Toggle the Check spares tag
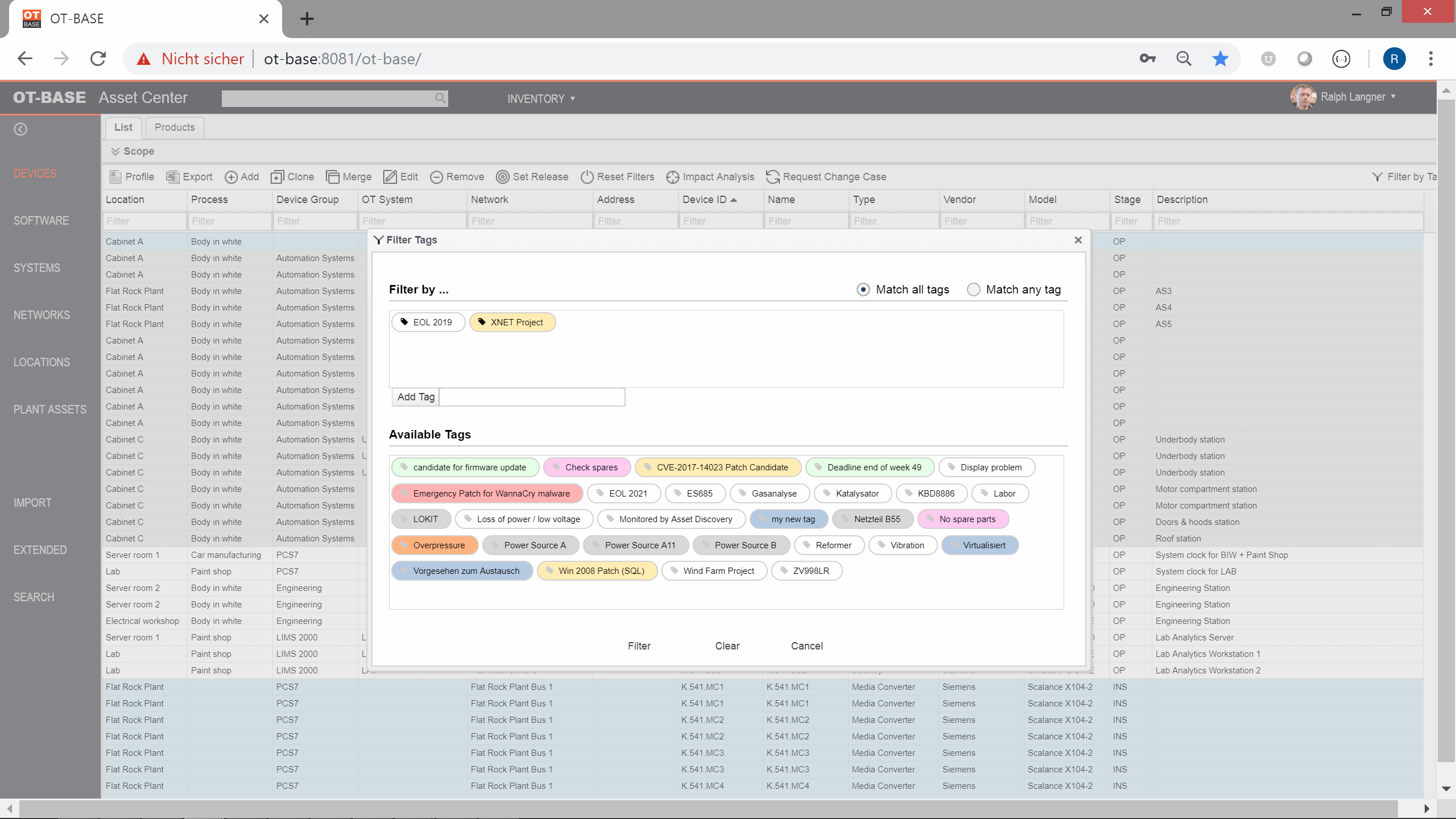 tap(587, 468)
